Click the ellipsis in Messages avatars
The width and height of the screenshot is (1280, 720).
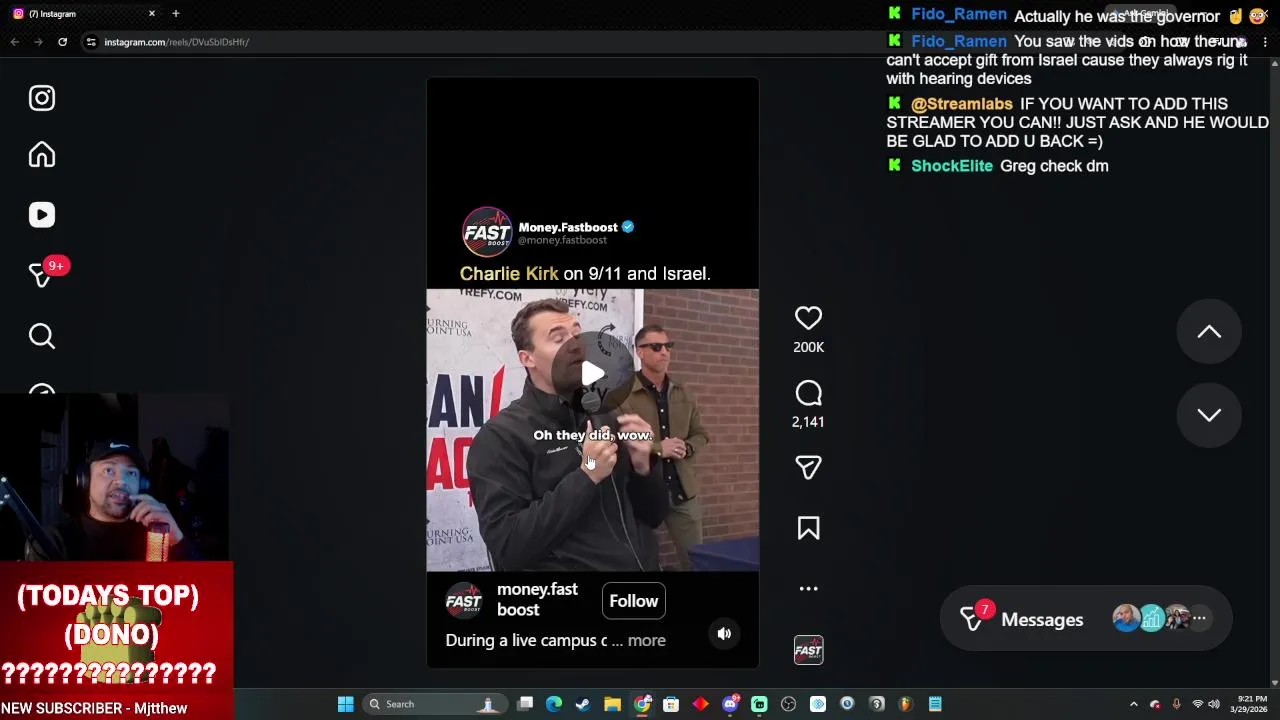1199,618
